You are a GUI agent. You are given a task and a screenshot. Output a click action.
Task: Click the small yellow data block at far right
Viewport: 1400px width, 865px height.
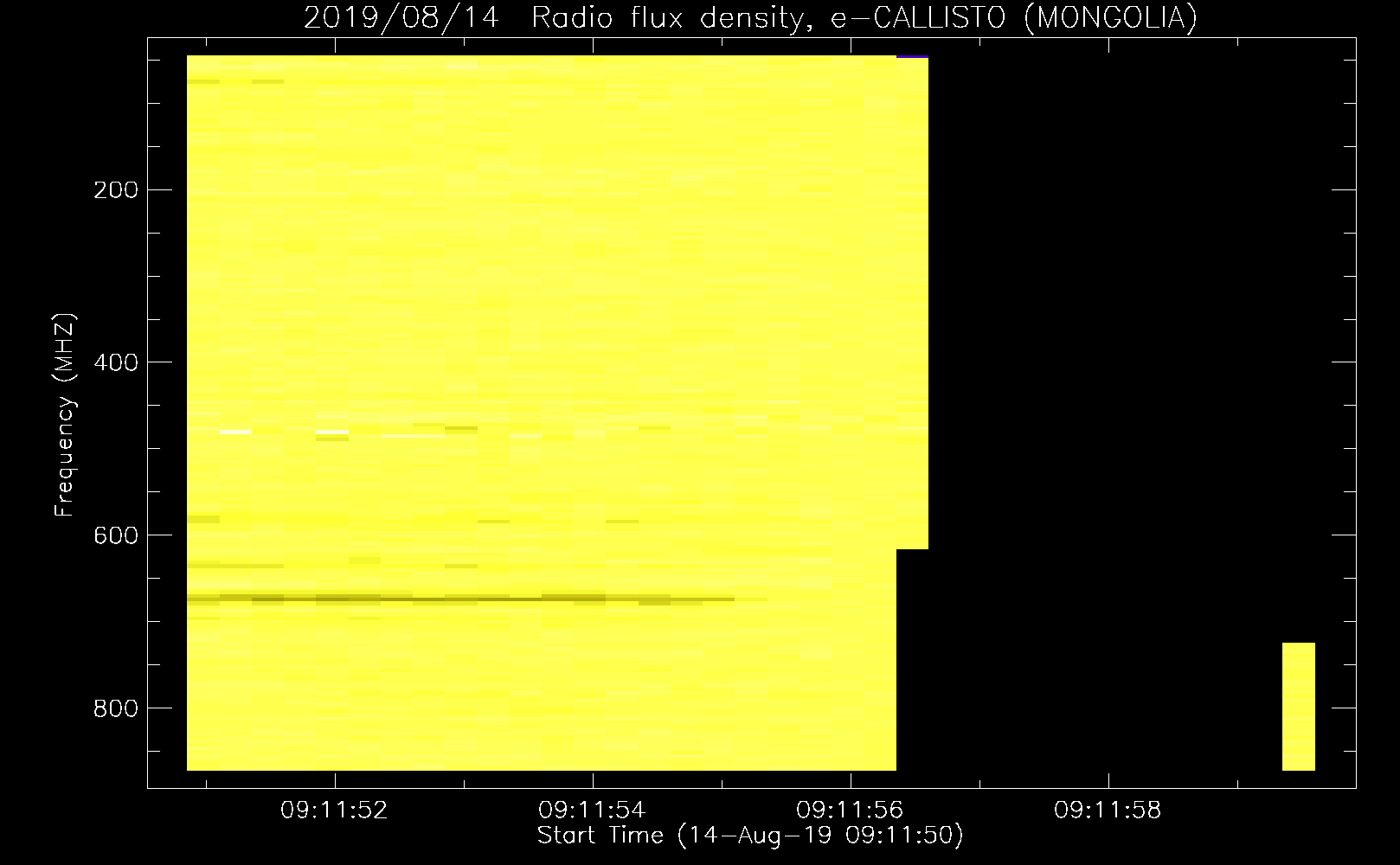pyautogui.click(x=1298, y=706)
